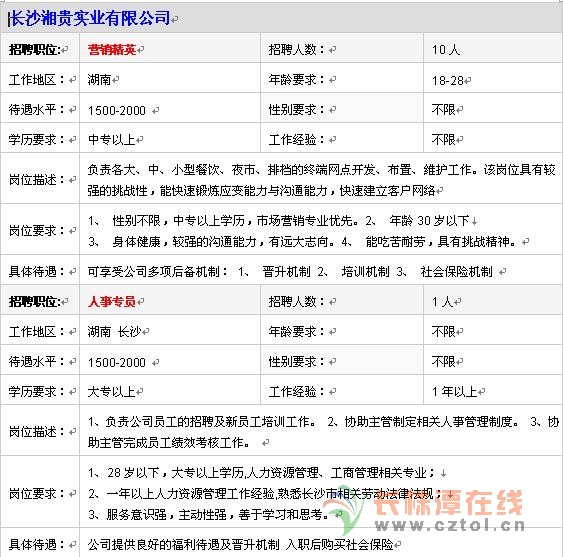Click the line '一年以上人力资源管理工作经验'
Viewport: 563px width, 557px height.
pos(190,494)
